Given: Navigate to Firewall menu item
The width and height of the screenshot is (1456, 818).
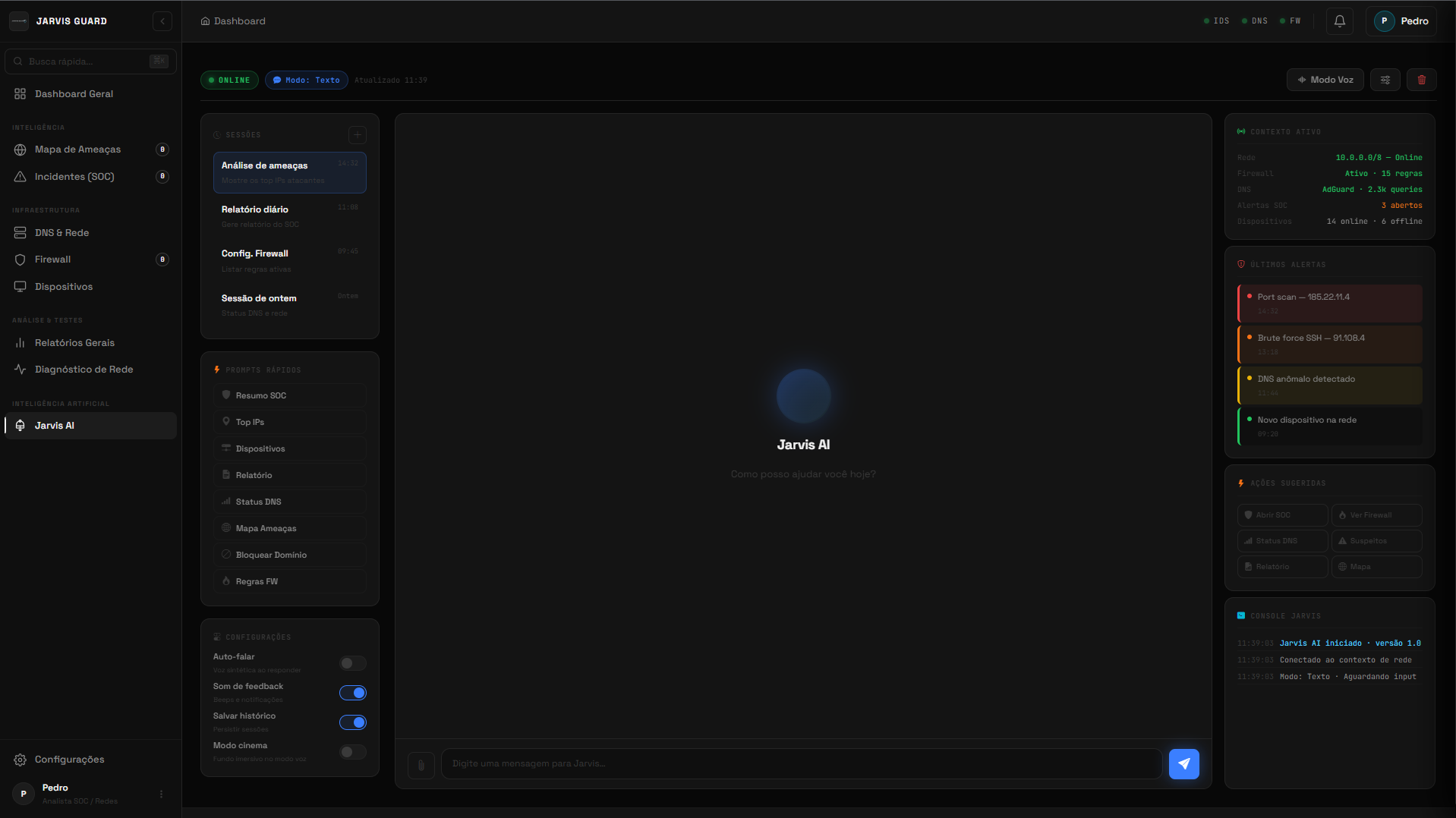Looking at the screenshot, I should [x=53, y=260].
